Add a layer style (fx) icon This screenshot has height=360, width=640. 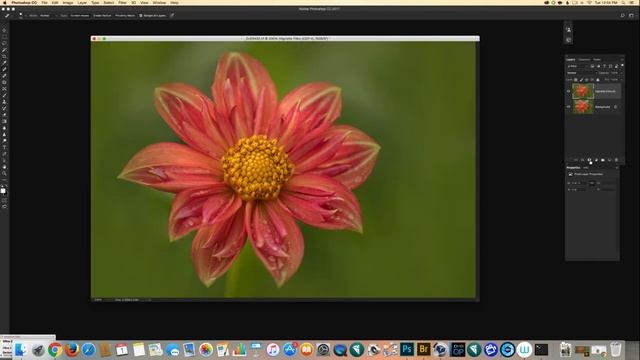tap(582, 160)
